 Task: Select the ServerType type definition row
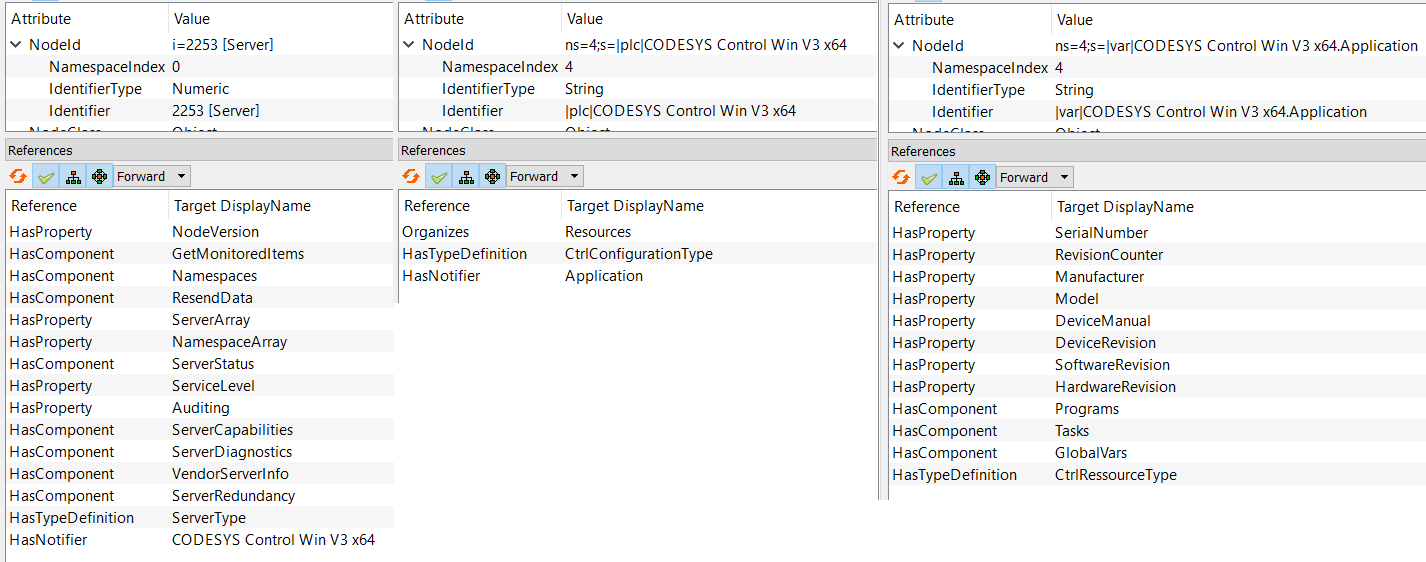click(x=200, y=518)
